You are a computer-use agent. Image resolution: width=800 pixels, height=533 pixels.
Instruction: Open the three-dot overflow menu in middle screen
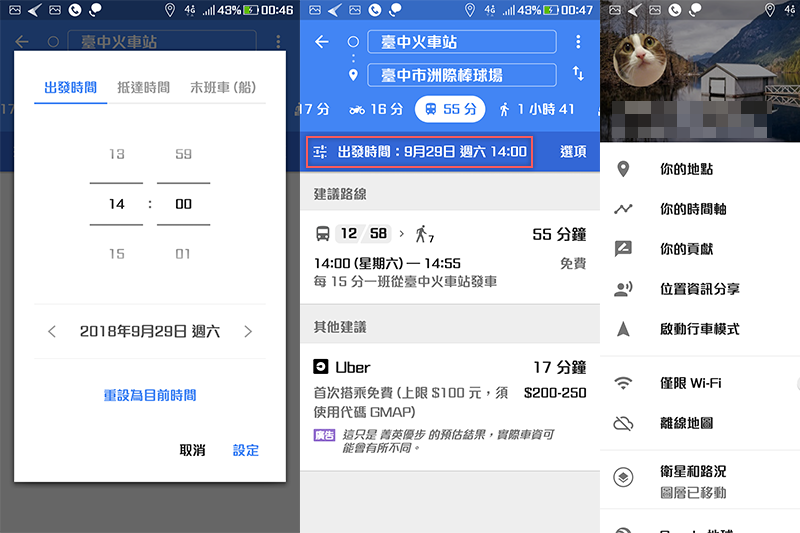pos(578,41)
